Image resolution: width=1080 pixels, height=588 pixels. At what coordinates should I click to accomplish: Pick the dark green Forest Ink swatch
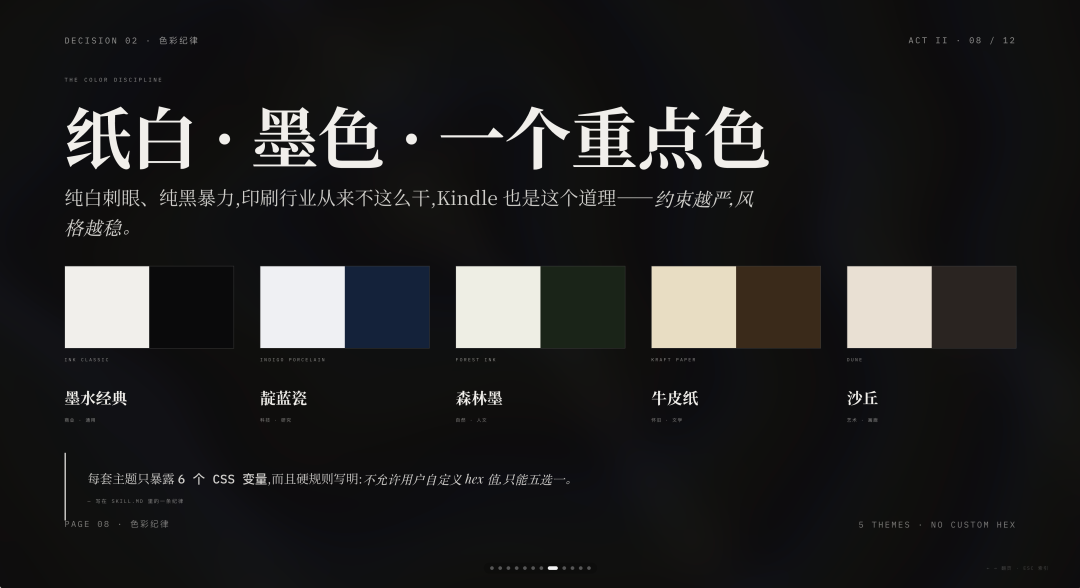(583, 307)
